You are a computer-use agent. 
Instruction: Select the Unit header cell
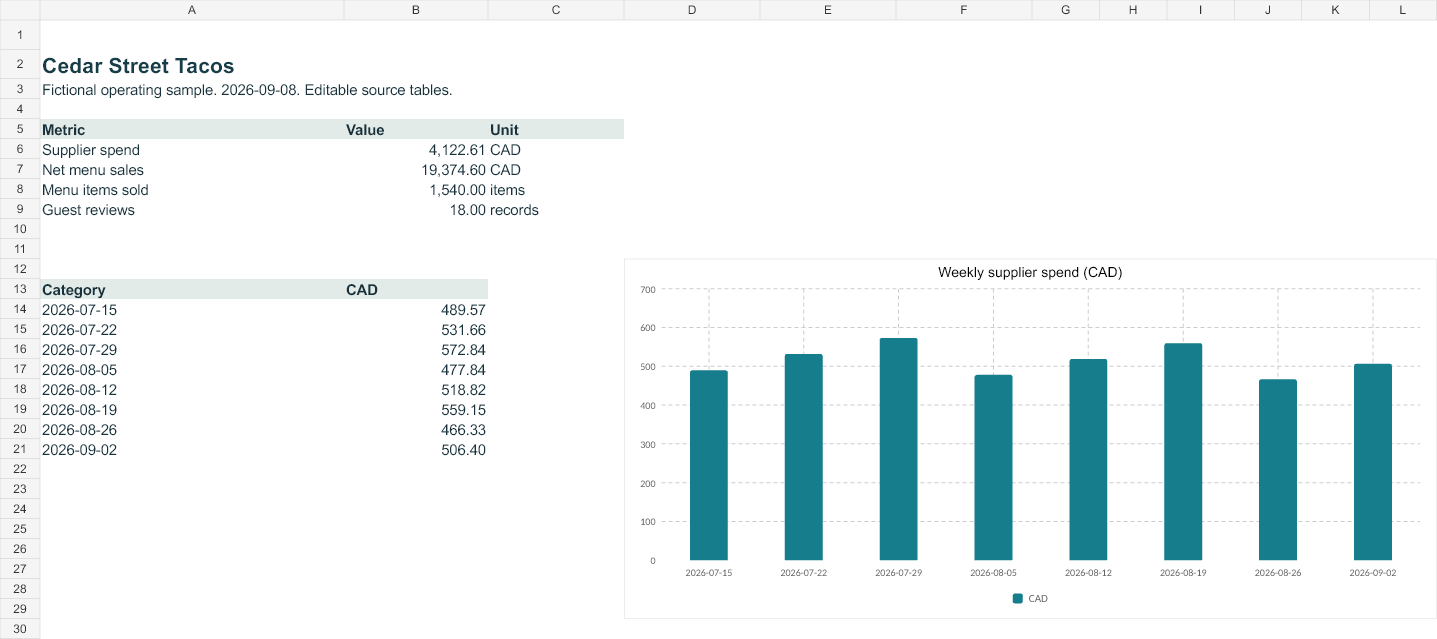pos(556,130)
